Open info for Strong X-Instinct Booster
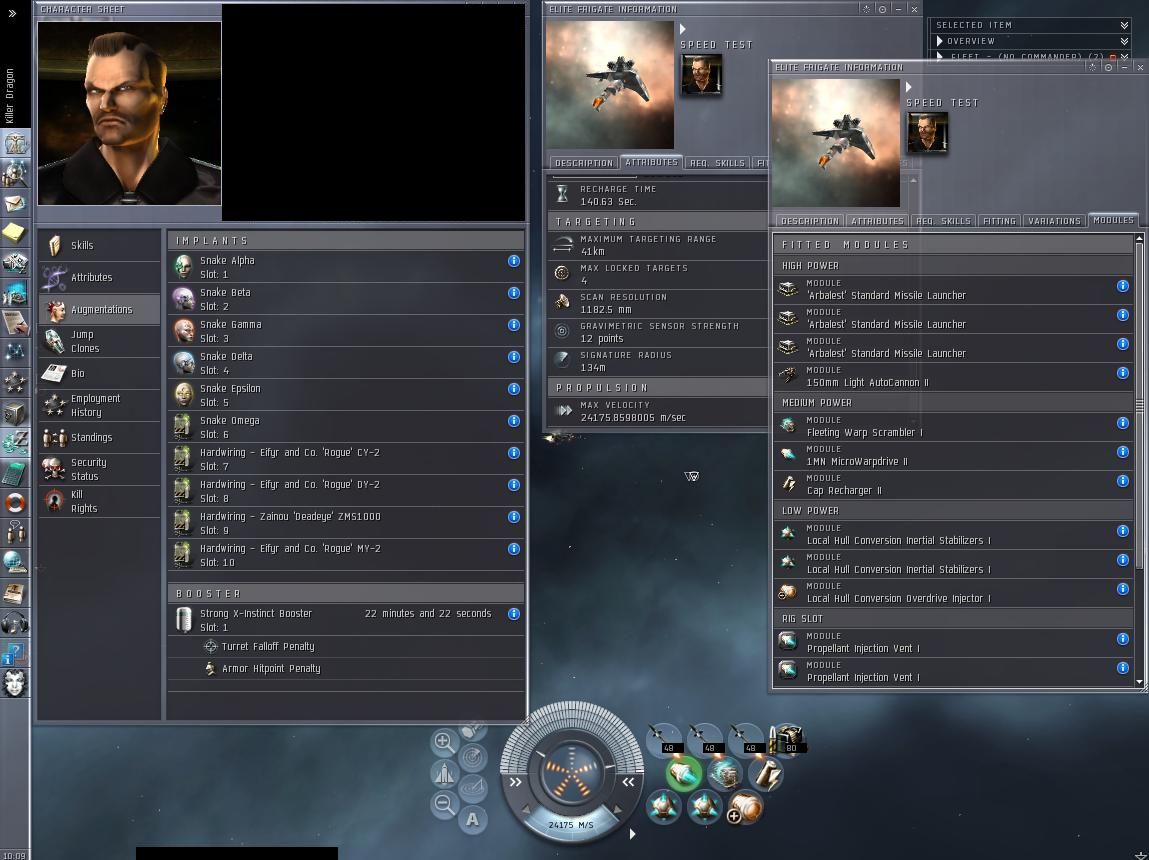Viewport: 1149px width, 860px height. [514, 614]
